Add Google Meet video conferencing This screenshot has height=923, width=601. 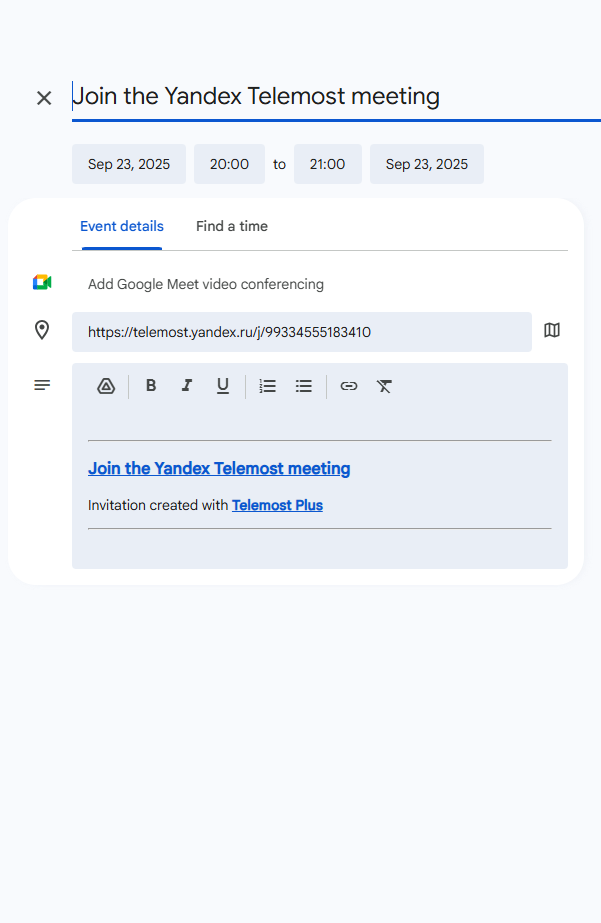206,284
